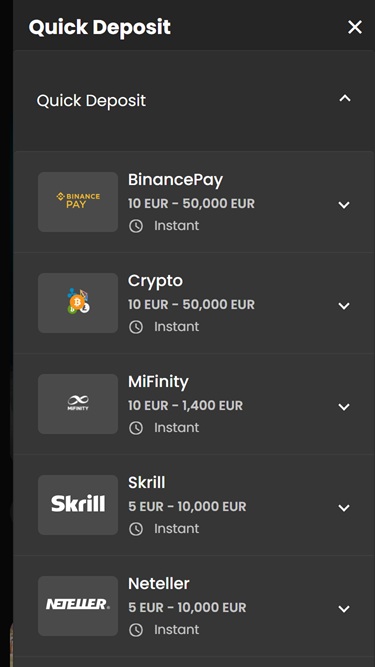This screenshot has height=667, width=375.
Task: Expand the BinancePay payment option chevron
Action: (x=344, y=205)
